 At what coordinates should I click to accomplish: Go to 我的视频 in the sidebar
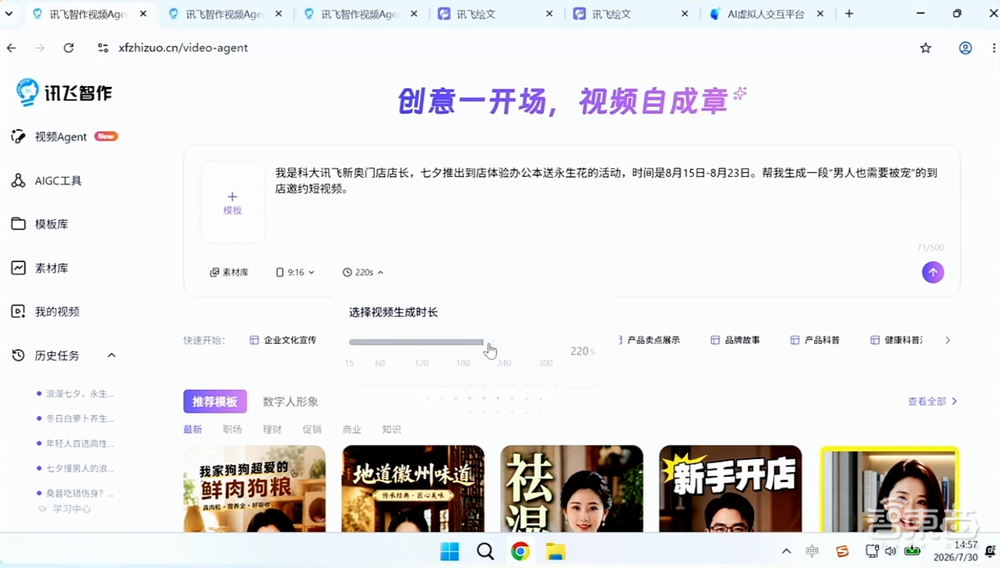45,311
